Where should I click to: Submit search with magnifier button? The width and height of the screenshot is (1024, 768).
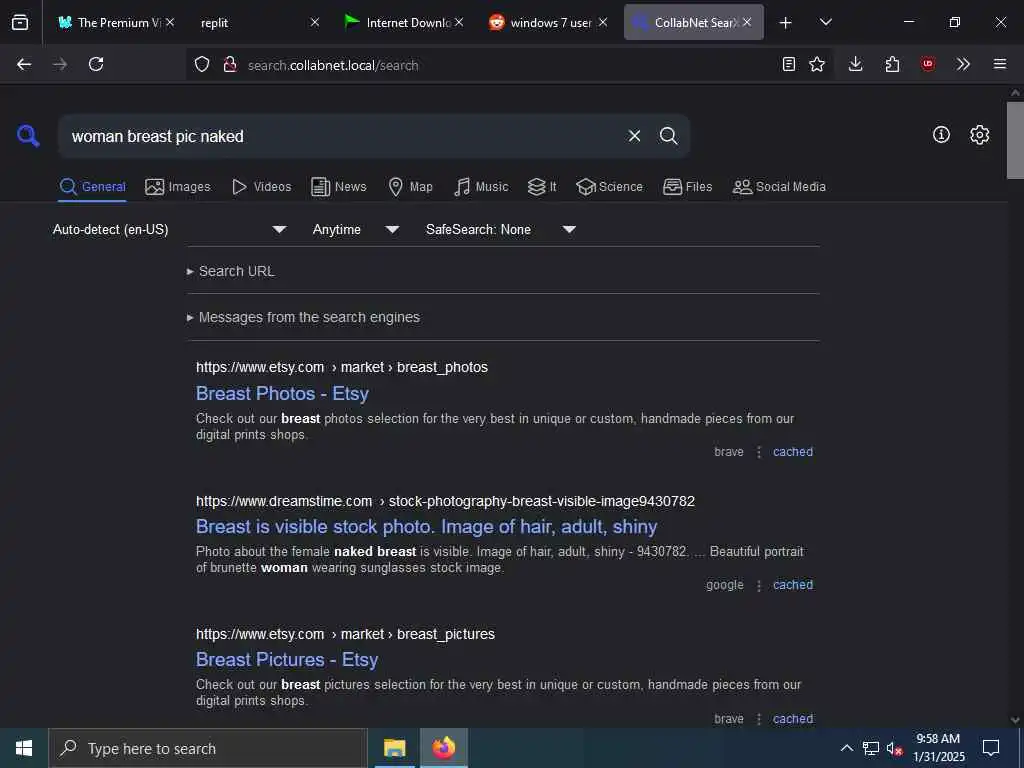tap(668, 136)
